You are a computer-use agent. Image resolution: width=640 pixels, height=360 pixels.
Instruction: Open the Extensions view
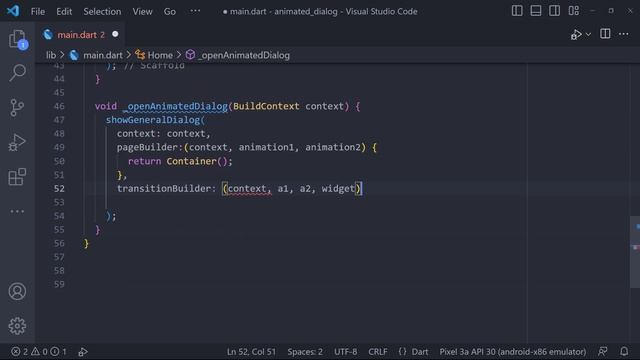click(x=17, y=177)
